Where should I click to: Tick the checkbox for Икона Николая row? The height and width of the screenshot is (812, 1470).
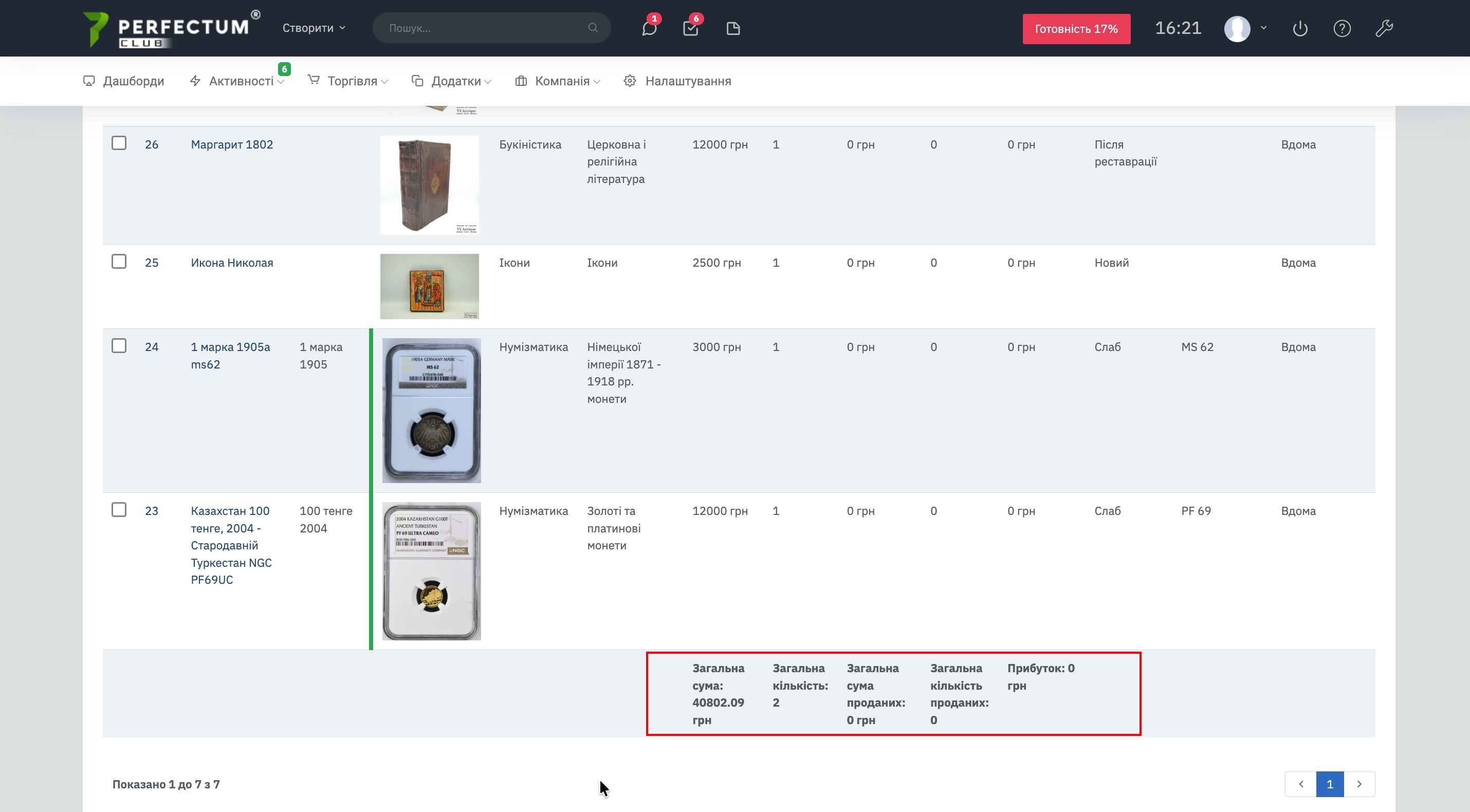point(119,262)
